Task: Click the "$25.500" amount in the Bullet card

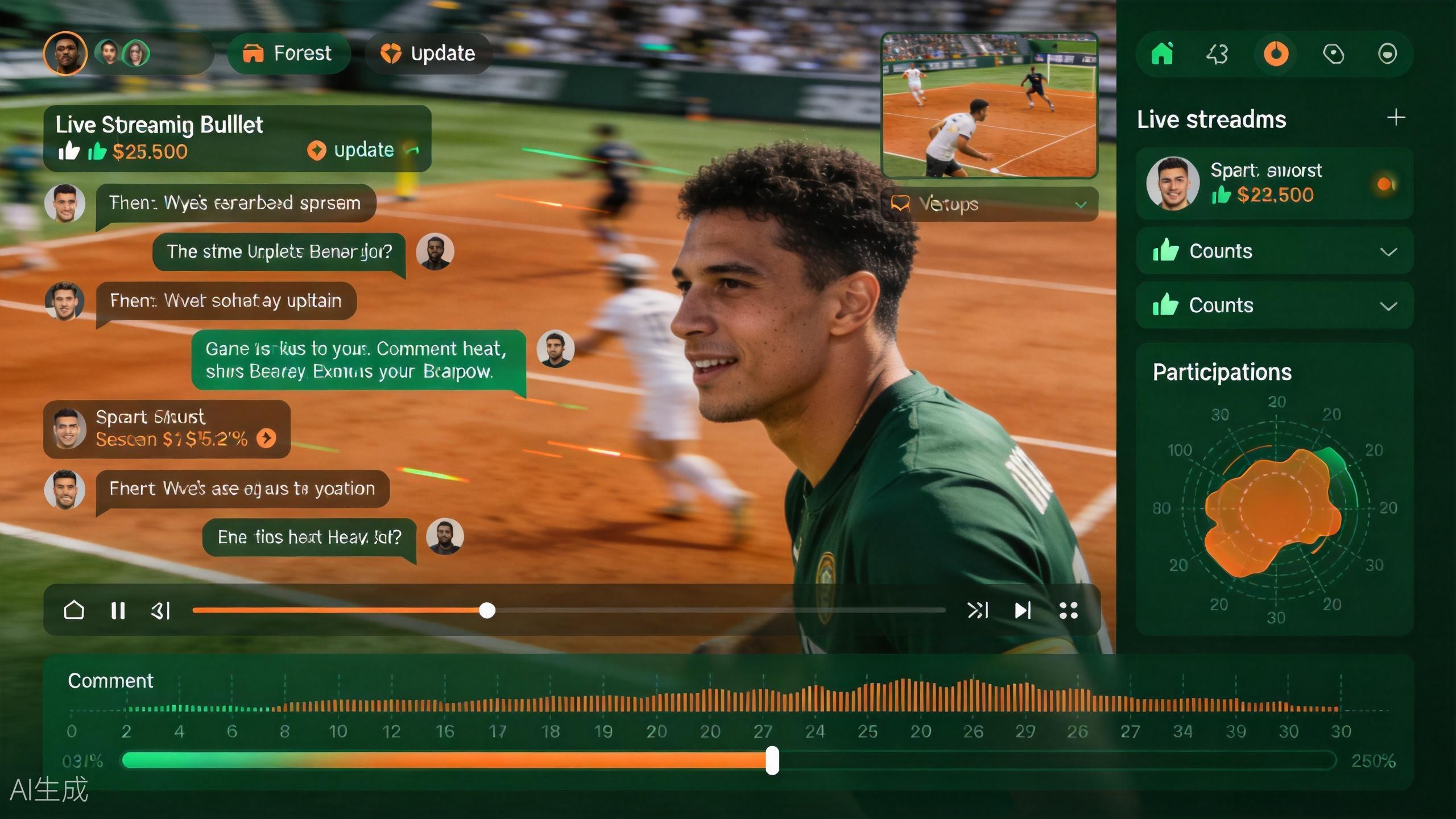Action: pos(150,151)
